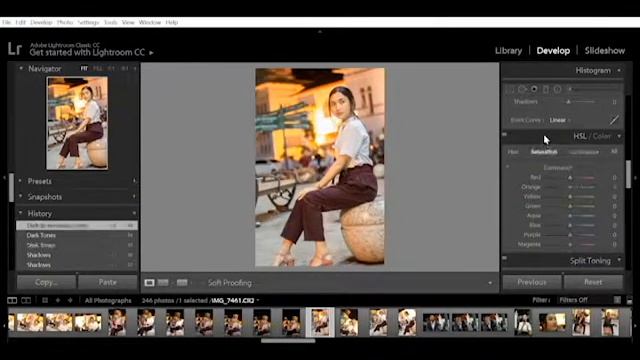Click the identity plate arrow
The height and width of the screenshot is (360, 640).
coord(151,53)
